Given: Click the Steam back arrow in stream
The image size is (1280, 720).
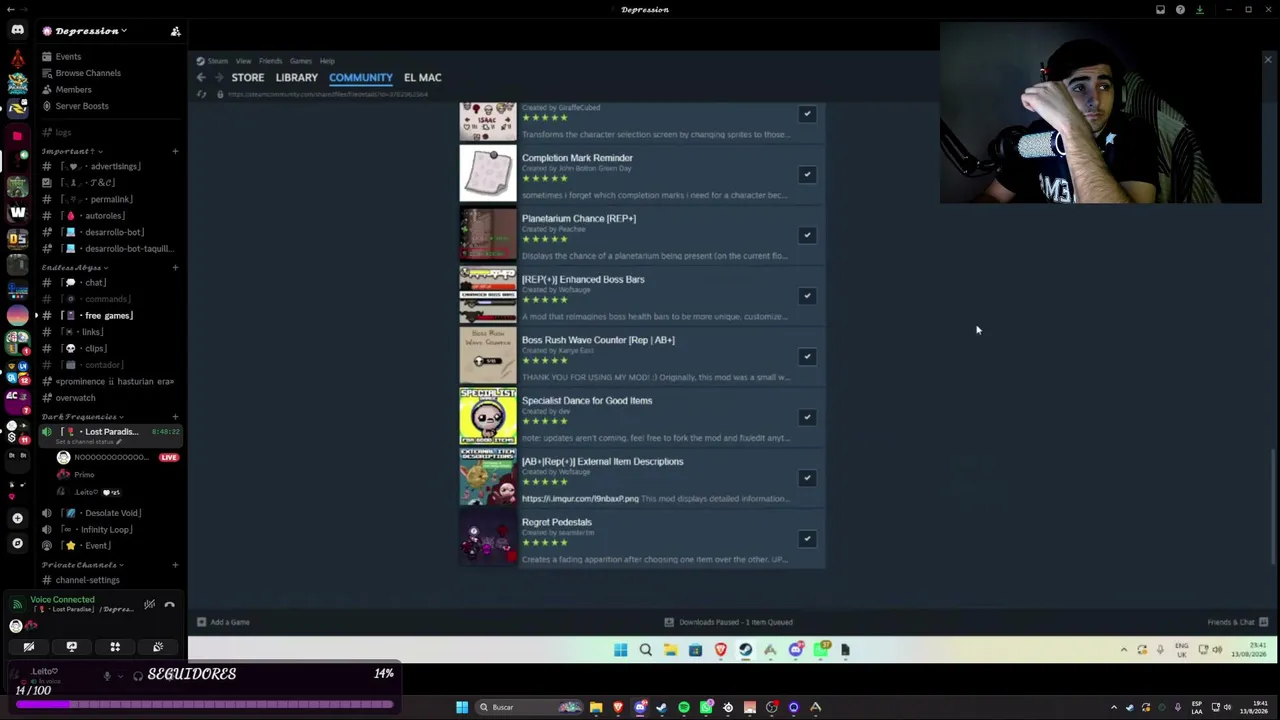Looking at the screenshot, I should [201, 78].
